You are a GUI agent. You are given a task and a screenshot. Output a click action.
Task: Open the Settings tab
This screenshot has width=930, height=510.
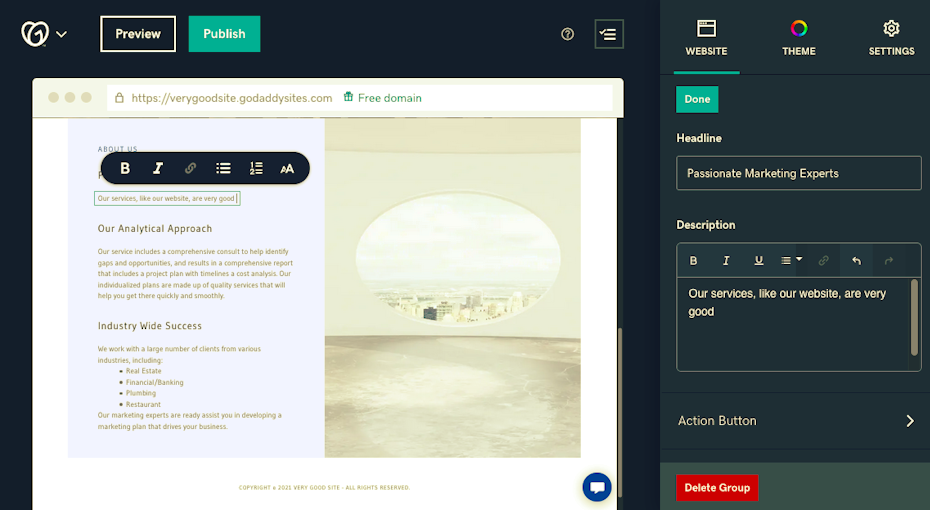tap(891, 37)
